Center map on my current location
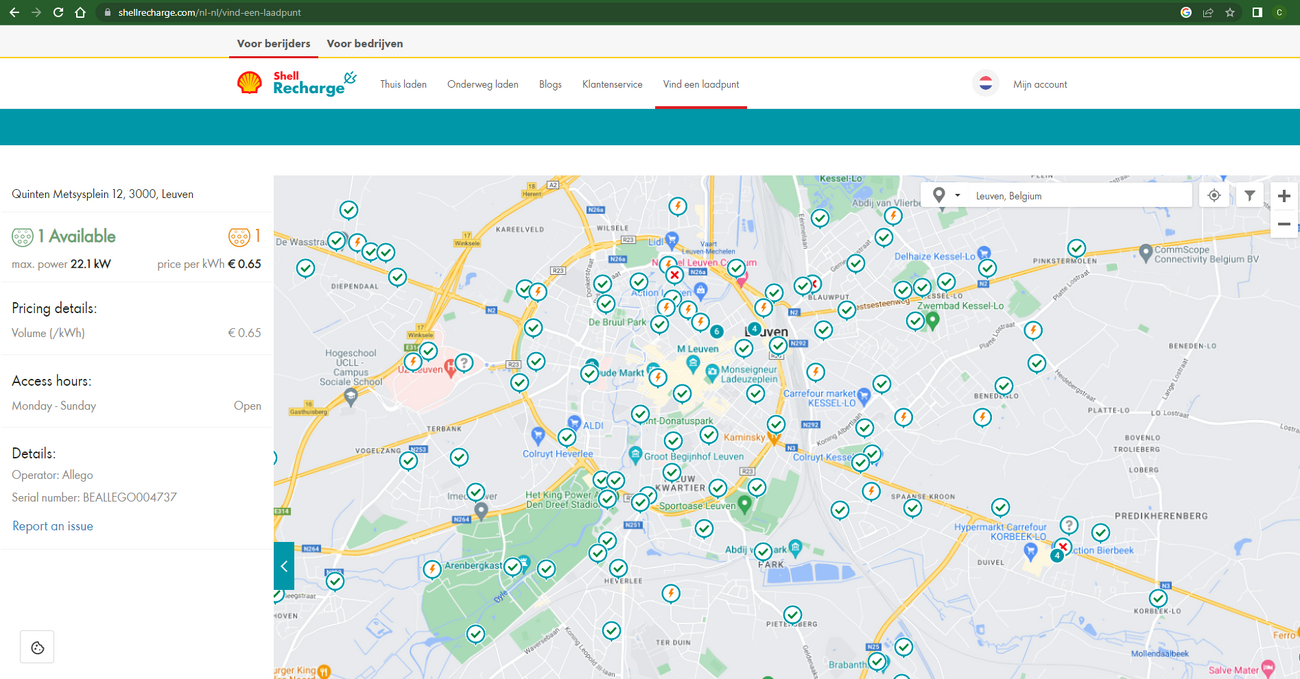1300x679 pixels. (x=1214, y=196)
